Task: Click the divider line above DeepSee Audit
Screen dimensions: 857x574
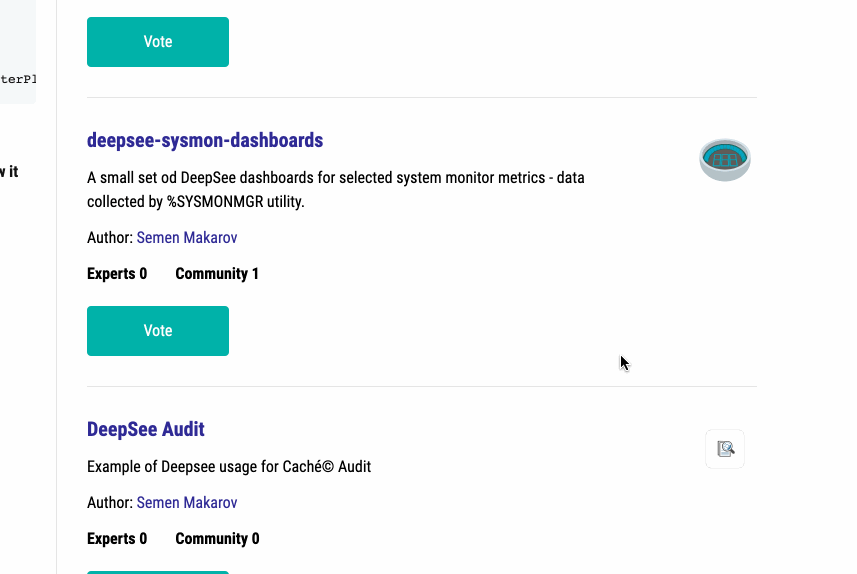Action: coord(422,386)
